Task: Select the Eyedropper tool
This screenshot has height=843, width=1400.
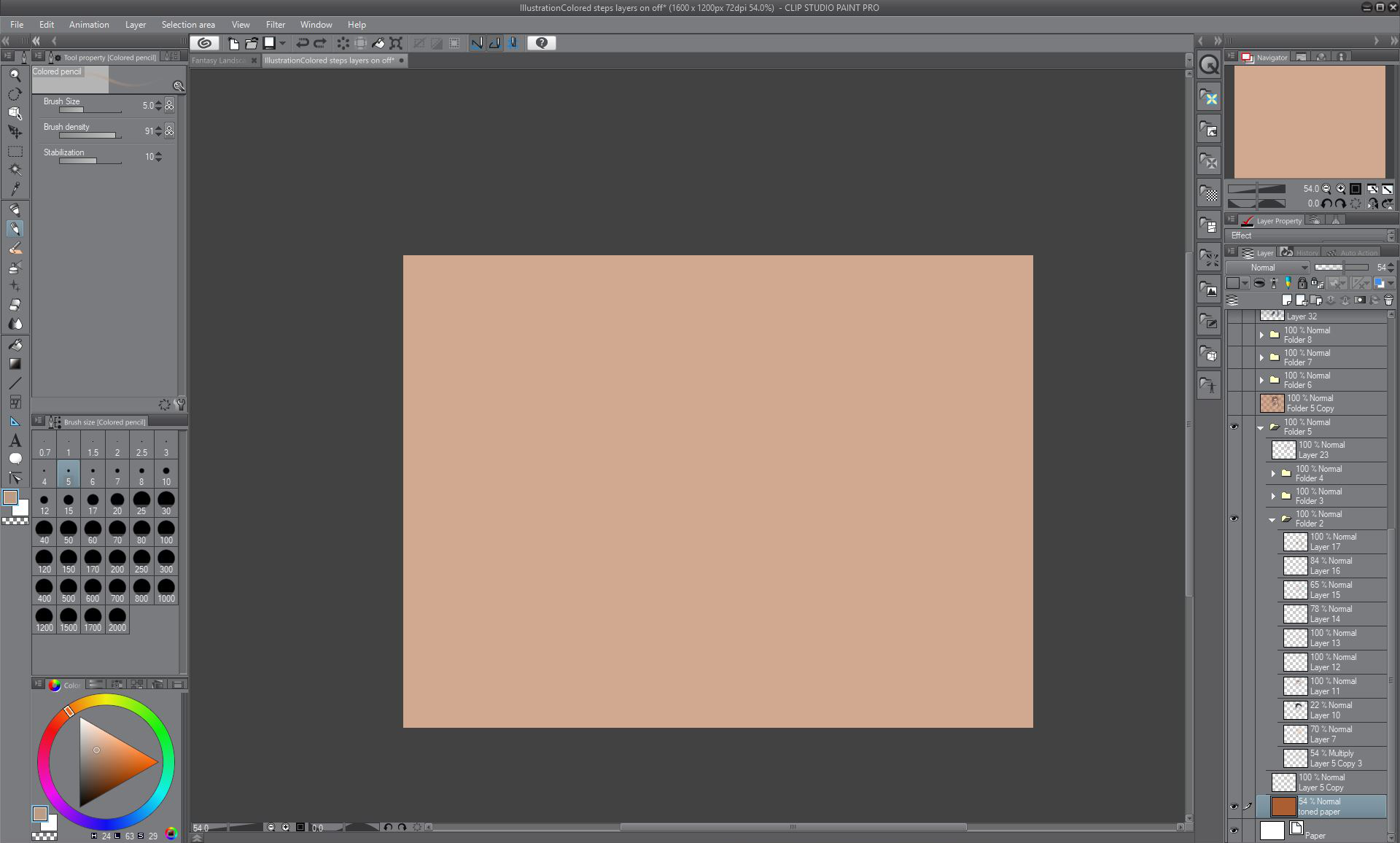Action: [15, 189]
